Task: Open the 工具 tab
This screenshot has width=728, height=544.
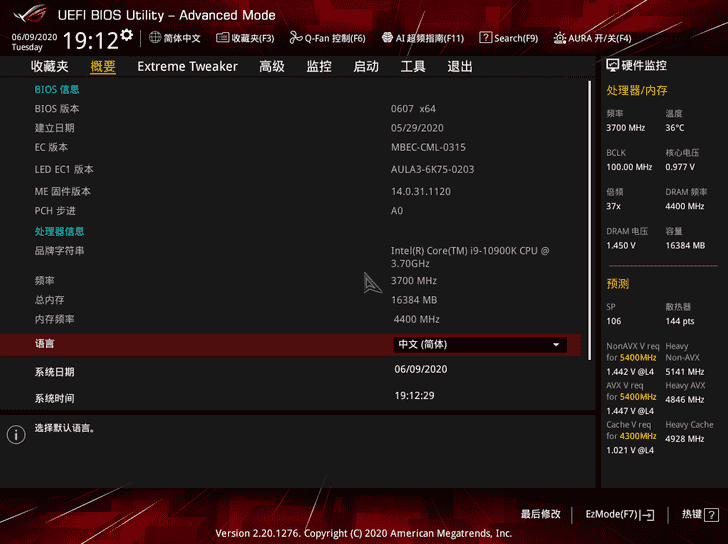Action: pos(413,66)
